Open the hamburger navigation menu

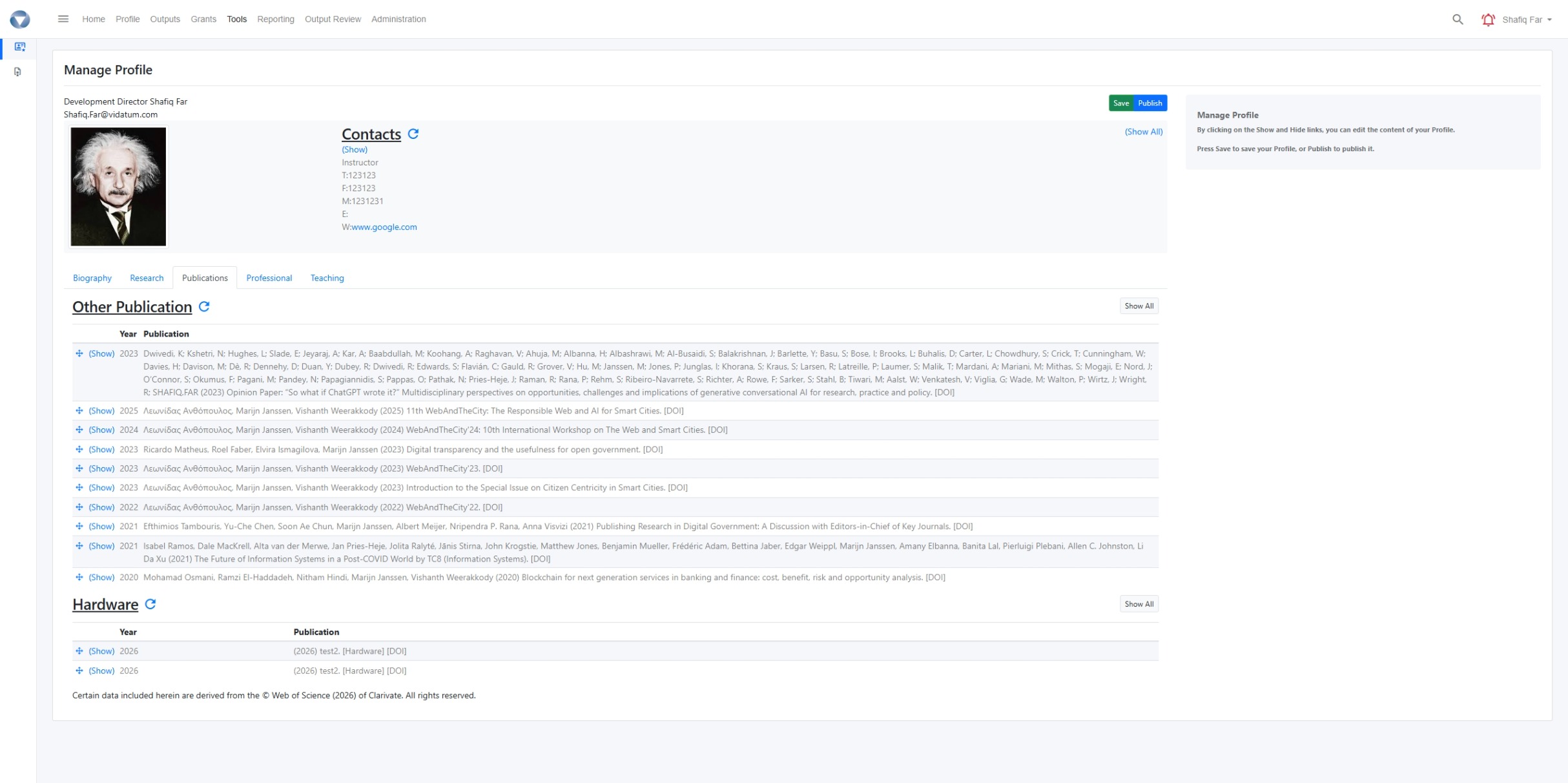pyautogui.click(x=63, y=19)
